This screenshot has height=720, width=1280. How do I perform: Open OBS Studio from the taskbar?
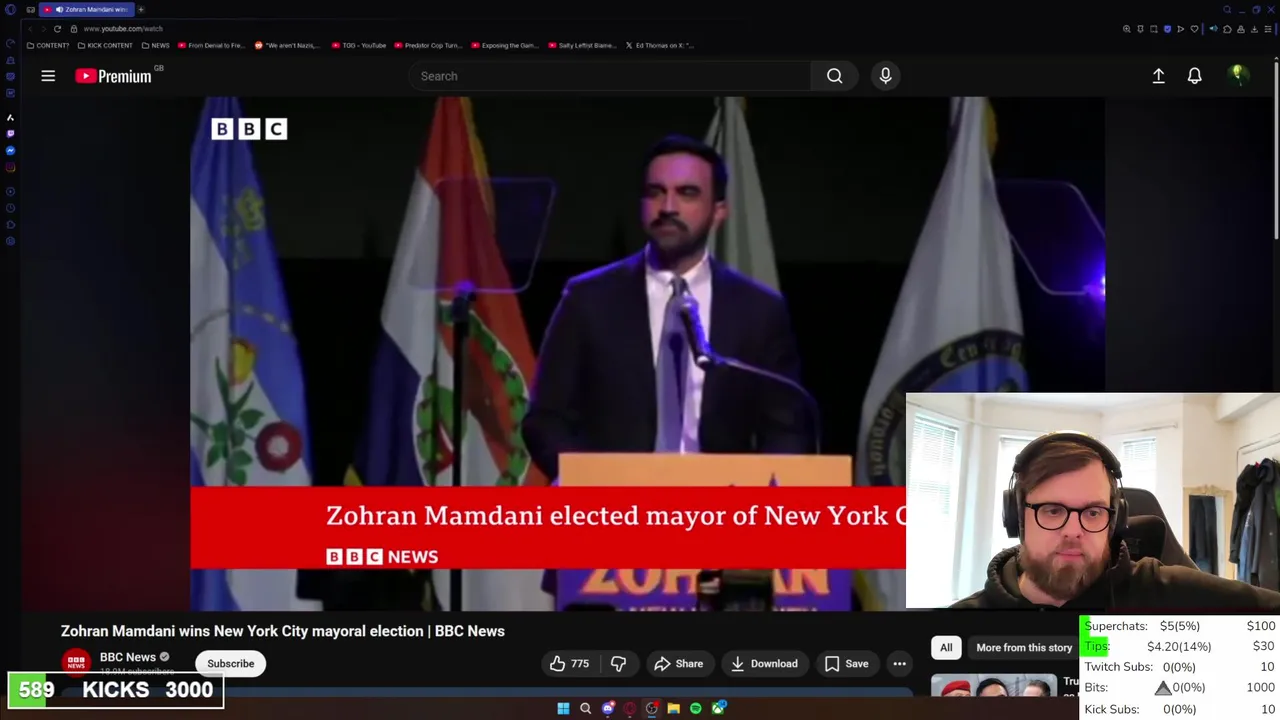pos(651,708)
